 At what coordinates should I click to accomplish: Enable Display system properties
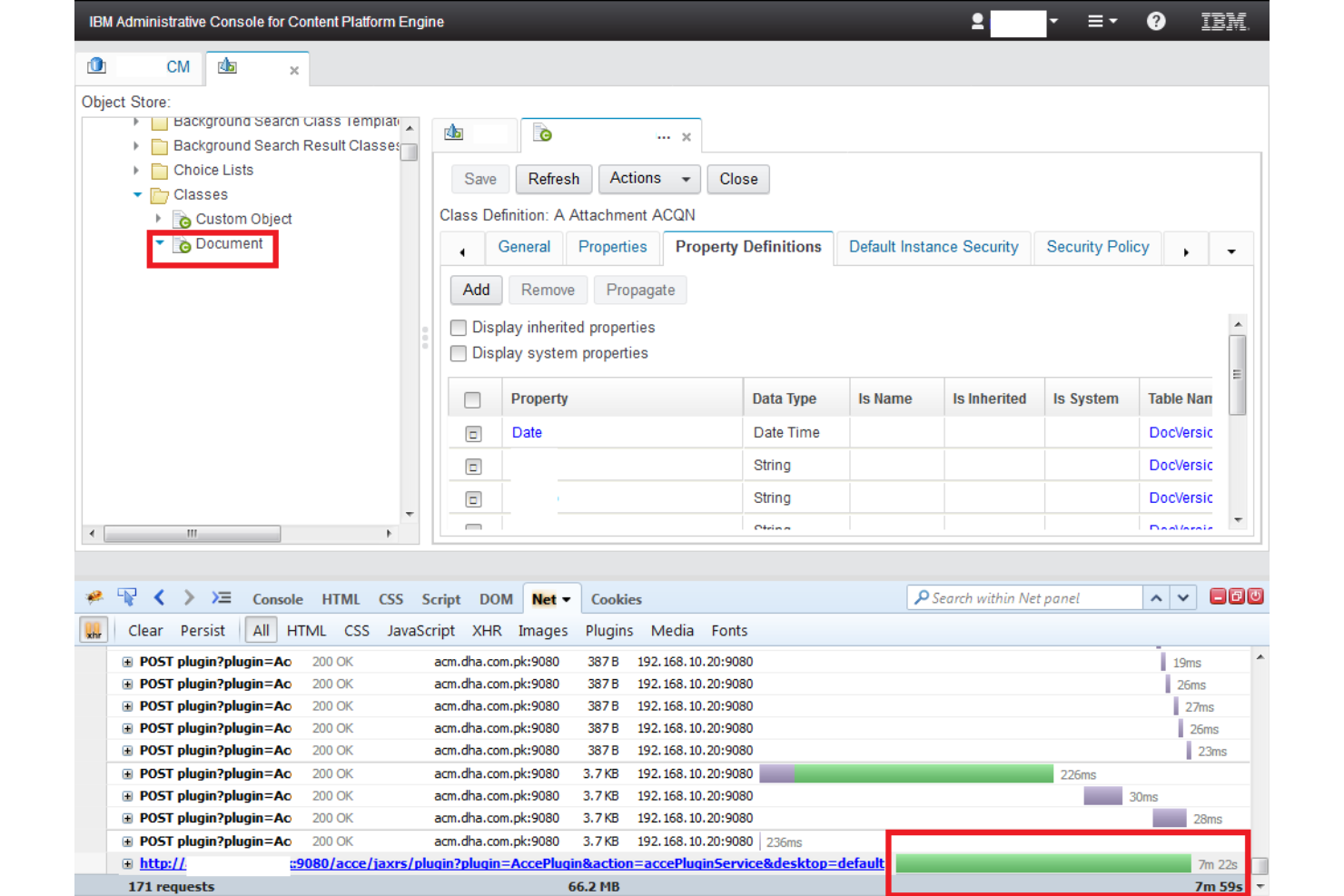click(459, 353)
